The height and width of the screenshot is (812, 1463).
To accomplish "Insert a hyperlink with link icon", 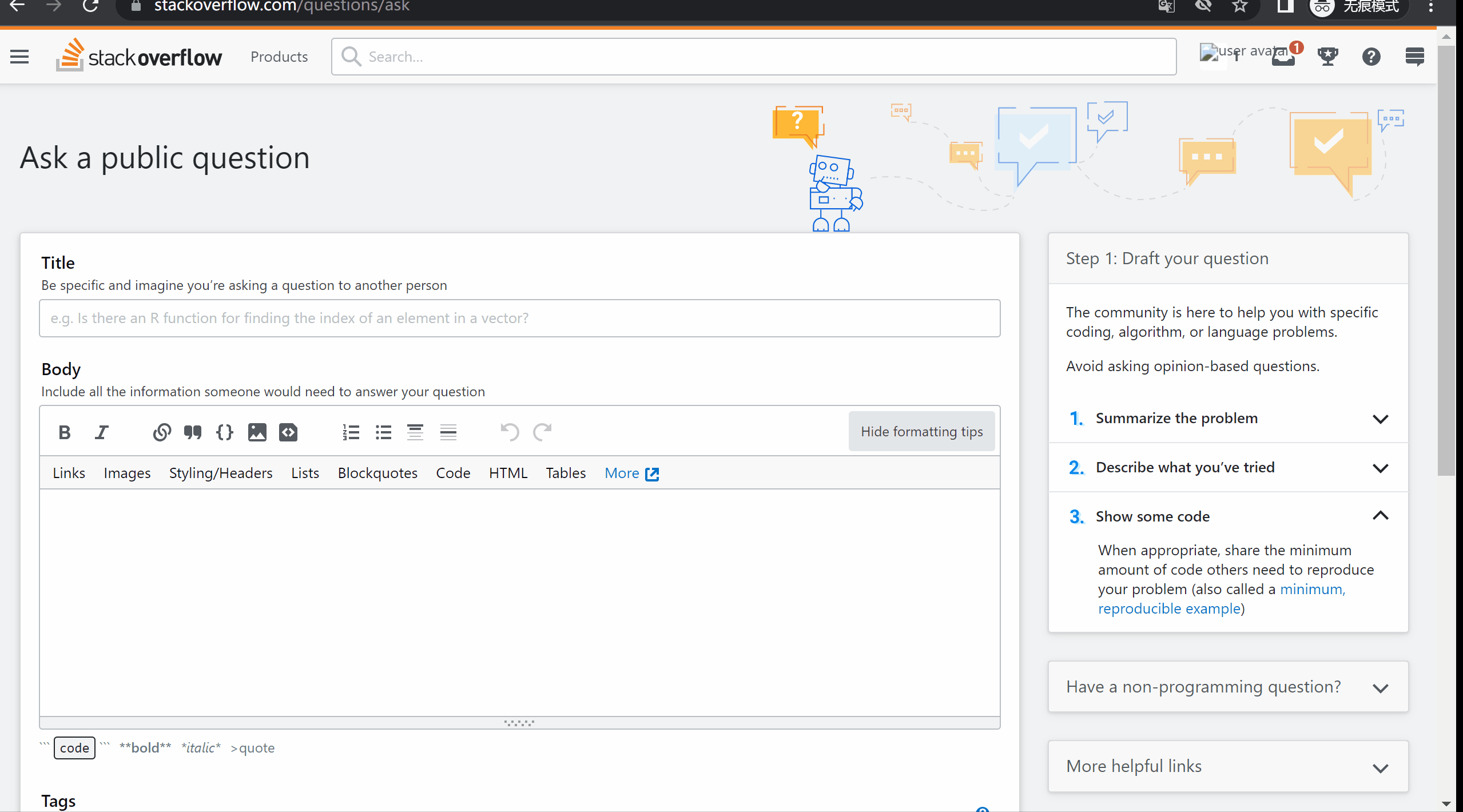I will [x=162, y=432].
